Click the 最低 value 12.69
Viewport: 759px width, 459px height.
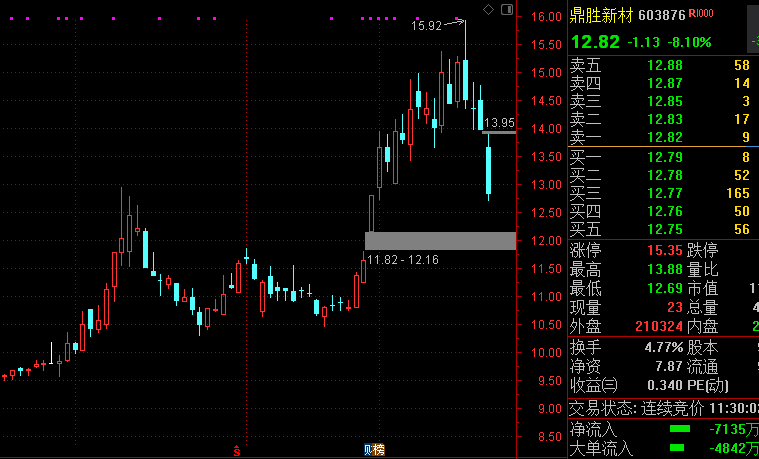[665, 289]
